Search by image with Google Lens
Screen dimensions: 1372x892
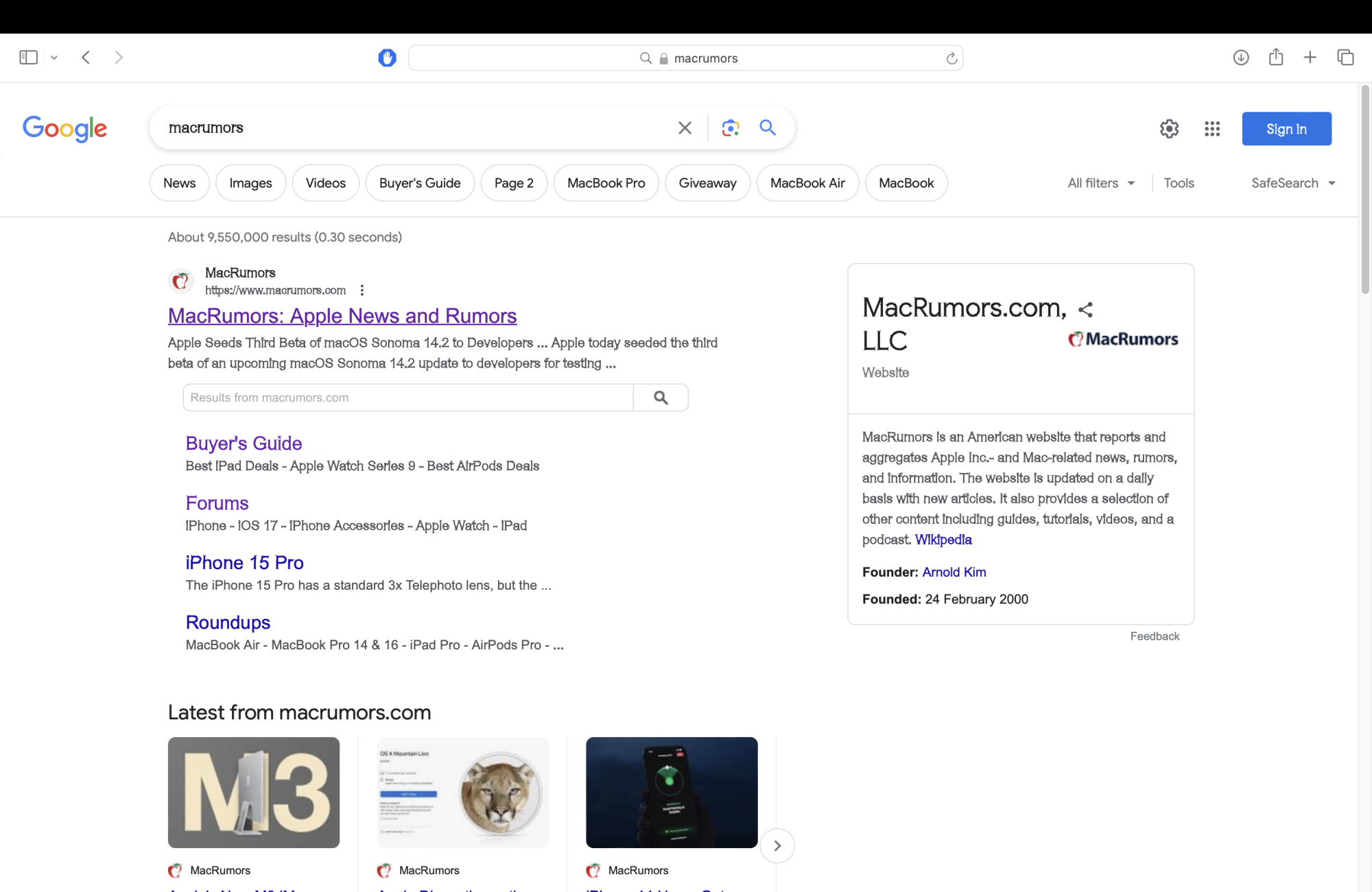click(731, 128)
